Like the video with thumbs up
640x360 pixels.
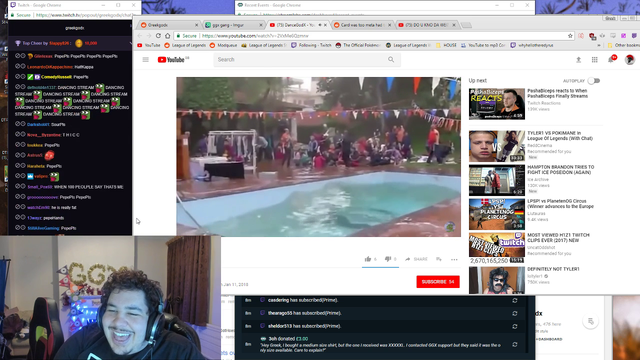(368, 259)
